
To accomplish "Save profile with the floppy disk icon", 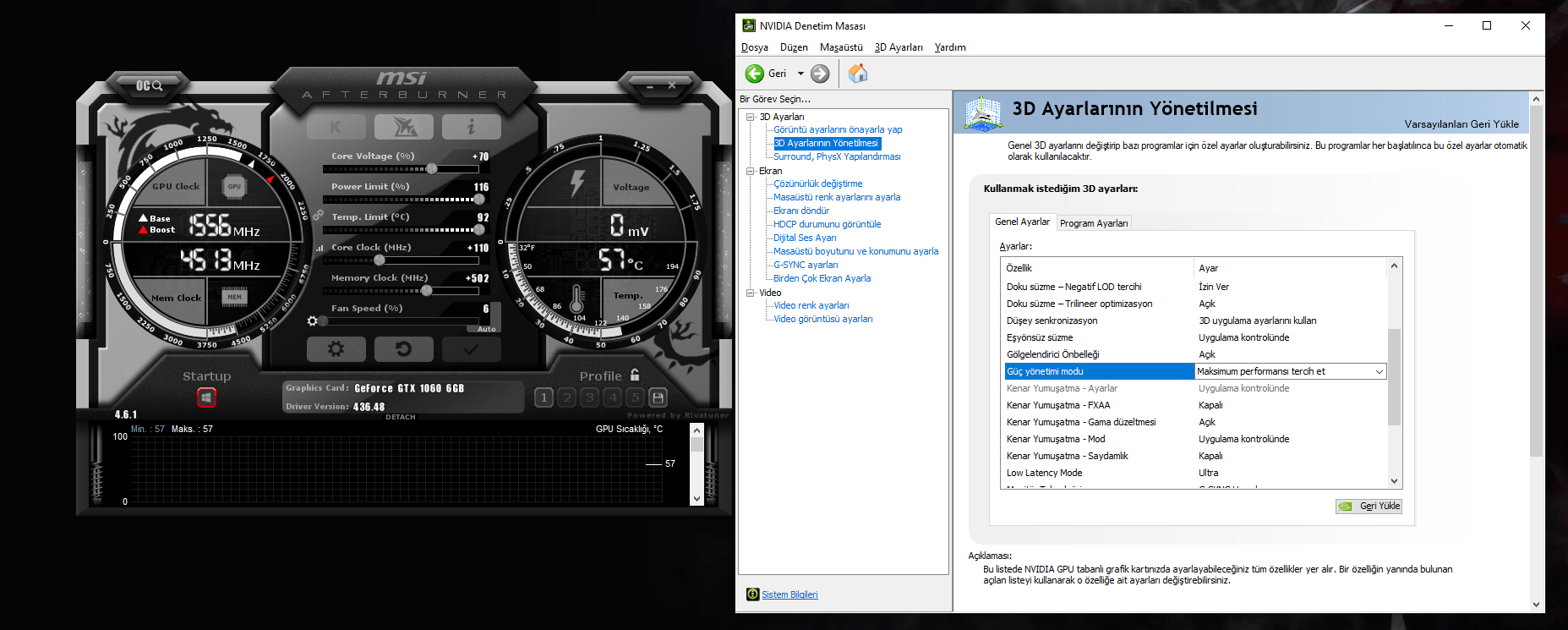I will pyautogui.click(x=658, y=397).
